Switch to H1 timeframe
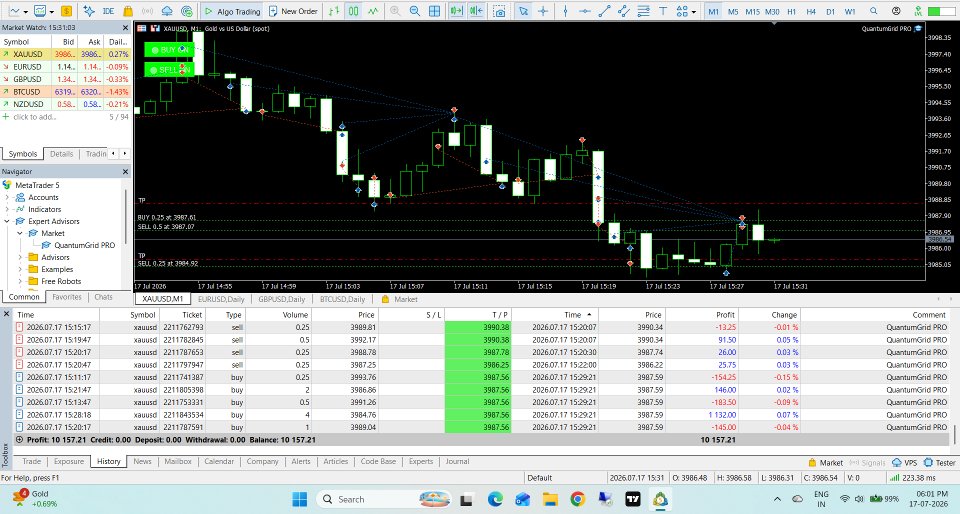This screenshot has width=960, height=514. click(x=792, y=11)
